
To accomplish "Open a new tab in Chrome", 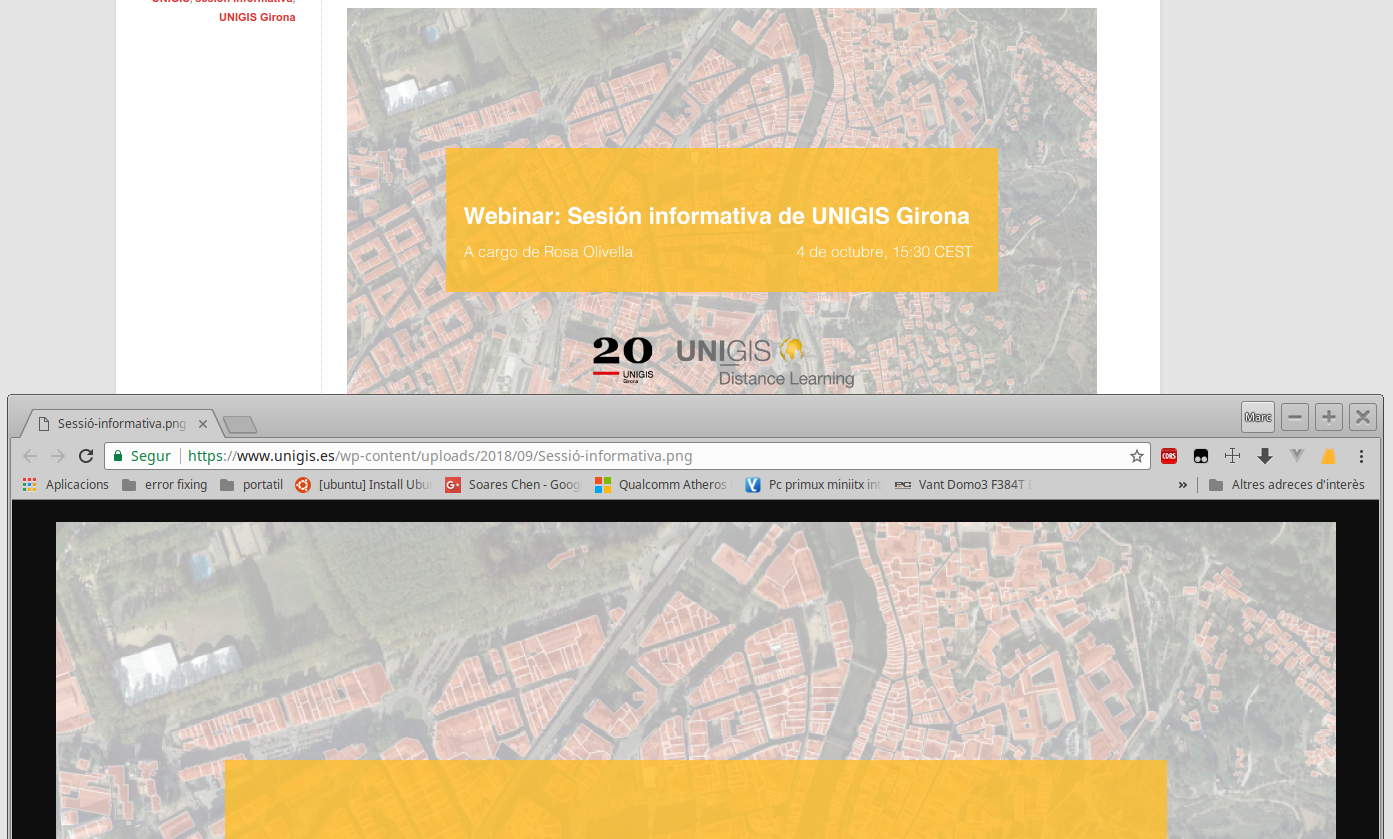I will pyautogui.click(x=240, y=425).
